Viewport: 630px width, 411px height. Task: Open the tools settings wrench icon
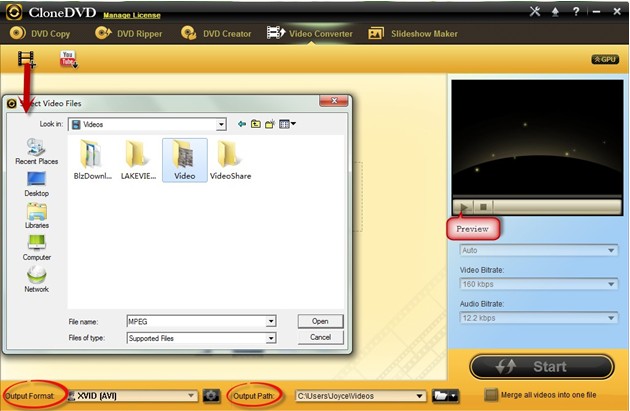pos(534,12)
